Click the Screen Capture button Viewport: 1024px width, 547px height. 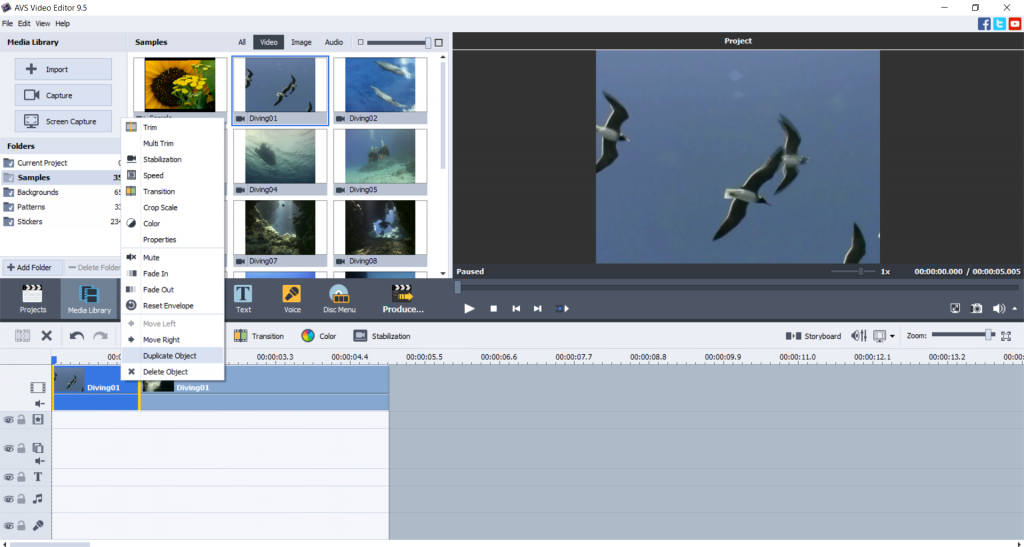point(63,121)
